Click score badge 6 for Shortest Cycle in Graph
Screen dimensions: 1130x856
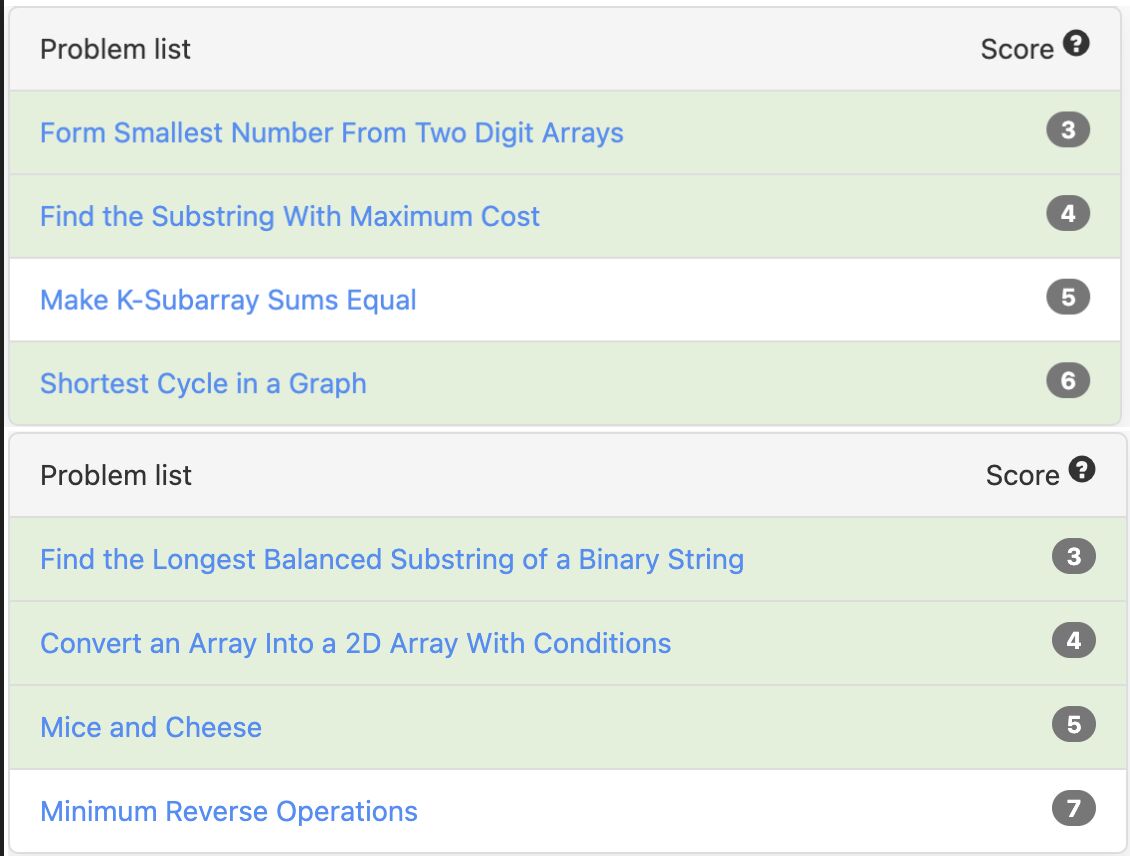tap(1068, 381)
